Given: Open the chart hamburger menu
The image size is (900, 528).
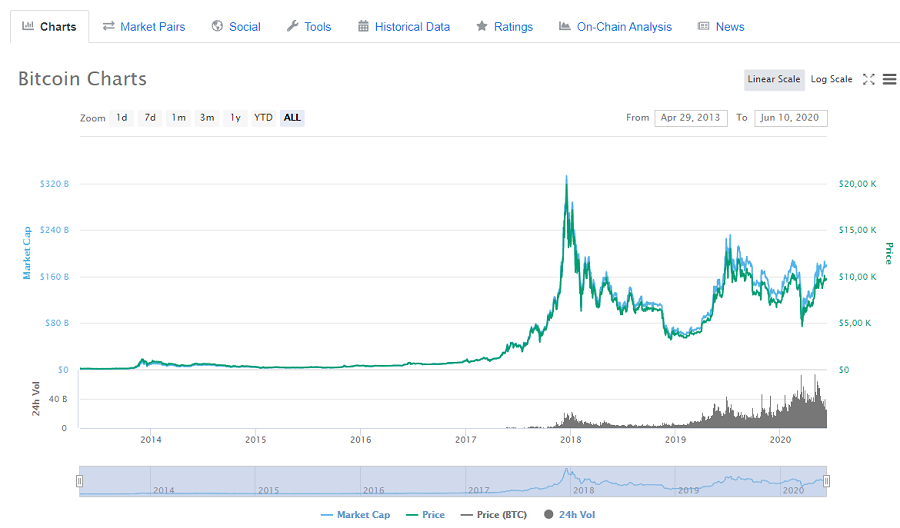Looking at the screenshot, I should coord(889,79).
